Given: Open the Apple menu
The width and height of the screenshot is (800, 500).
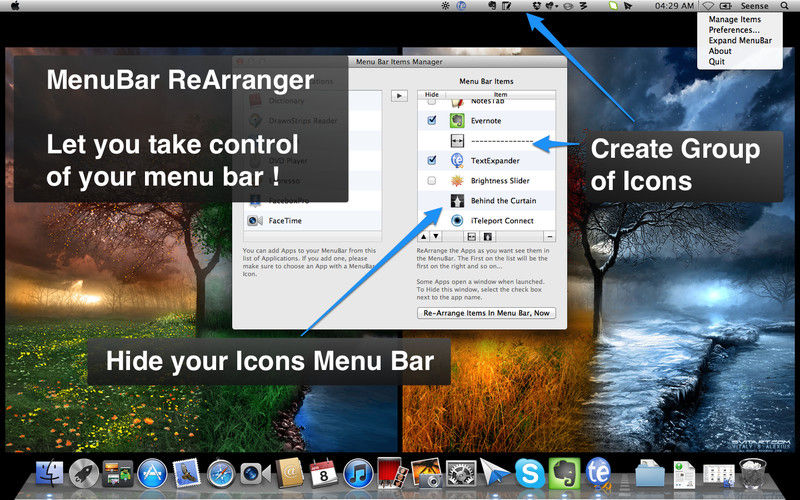Looking at the screenshot, I should click(x=15, y=6).
